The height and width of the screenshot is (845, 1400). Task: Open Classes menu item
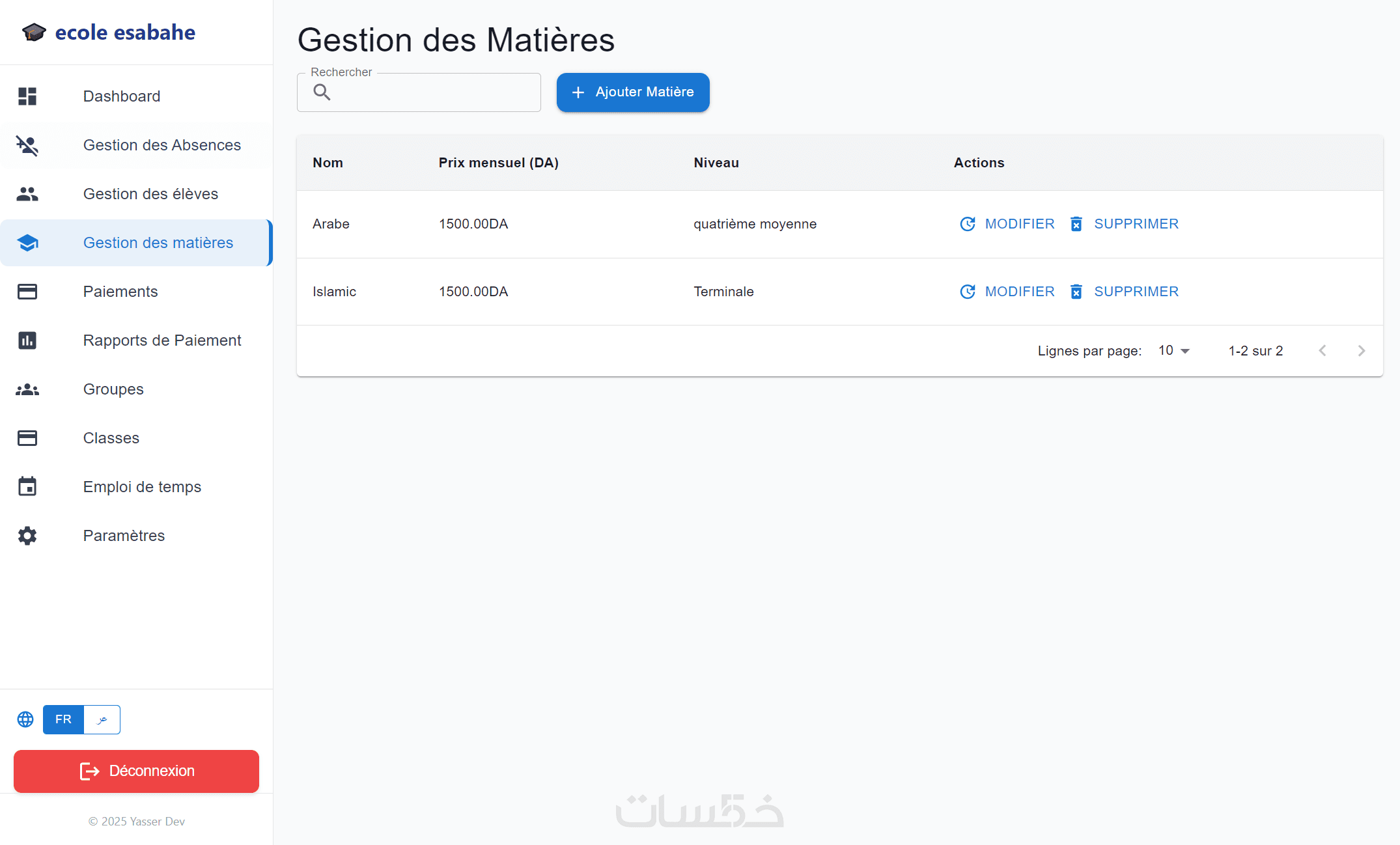111,438
